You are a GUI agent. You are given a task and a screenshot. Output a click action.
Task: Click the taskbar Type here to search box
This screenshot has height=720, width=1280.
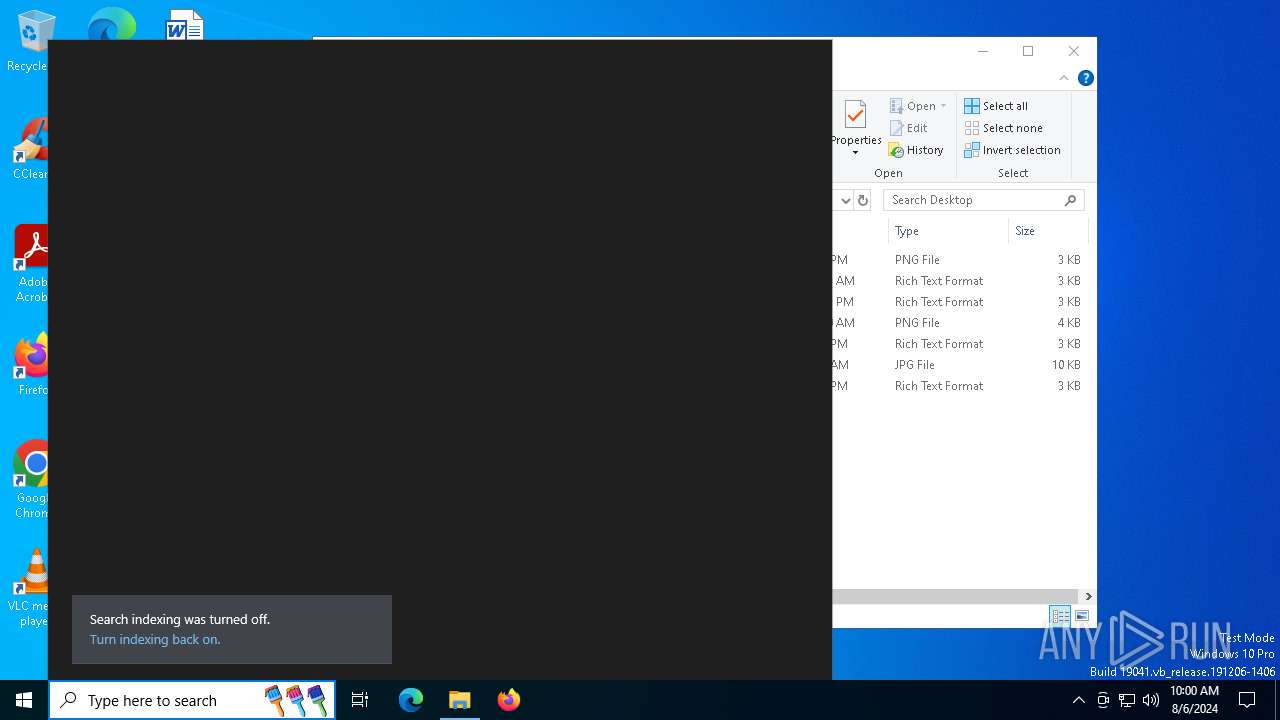click(192, 700)
